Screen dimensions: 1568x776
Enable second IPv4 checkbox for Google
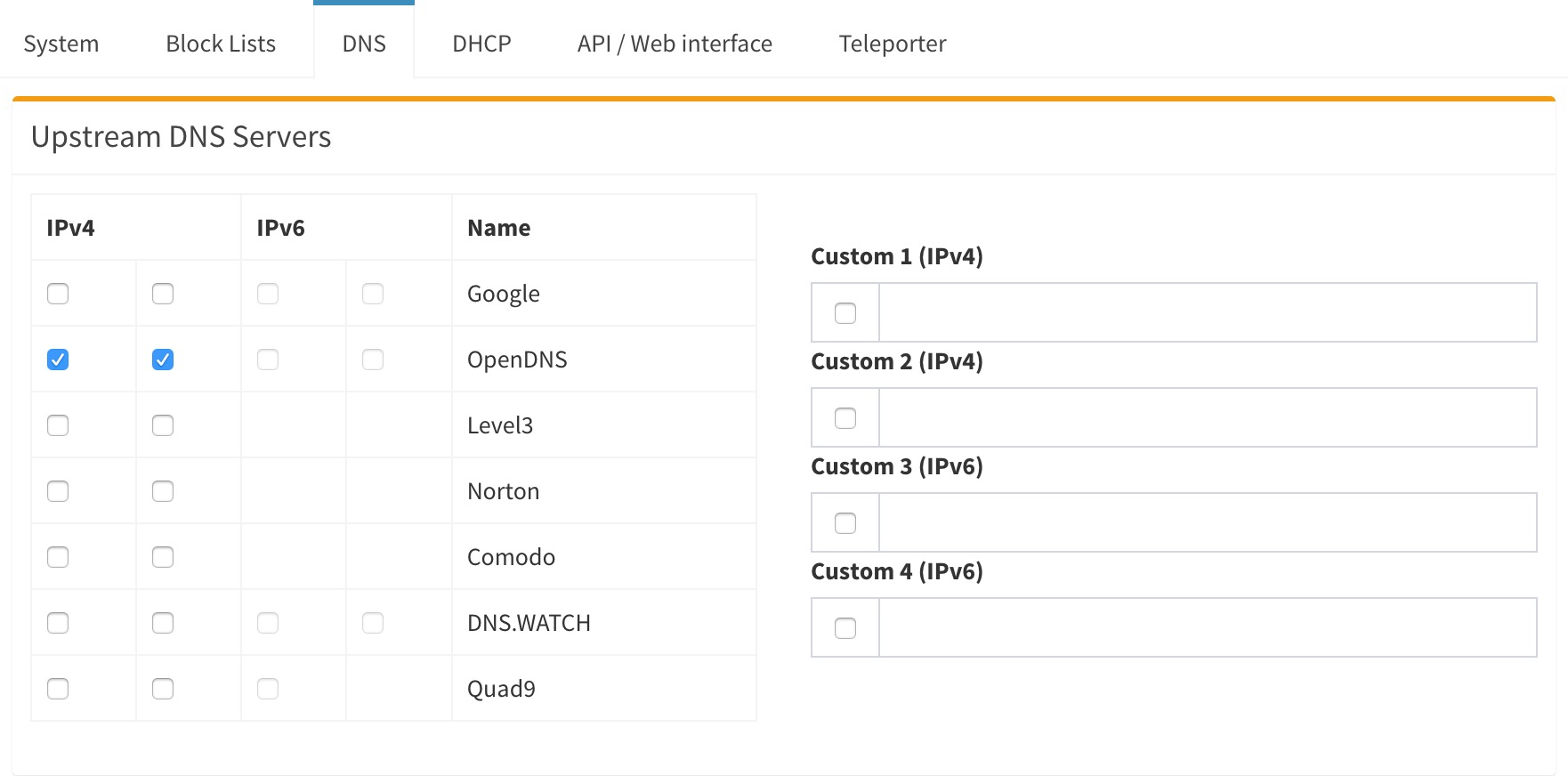(x=163, y=294)
